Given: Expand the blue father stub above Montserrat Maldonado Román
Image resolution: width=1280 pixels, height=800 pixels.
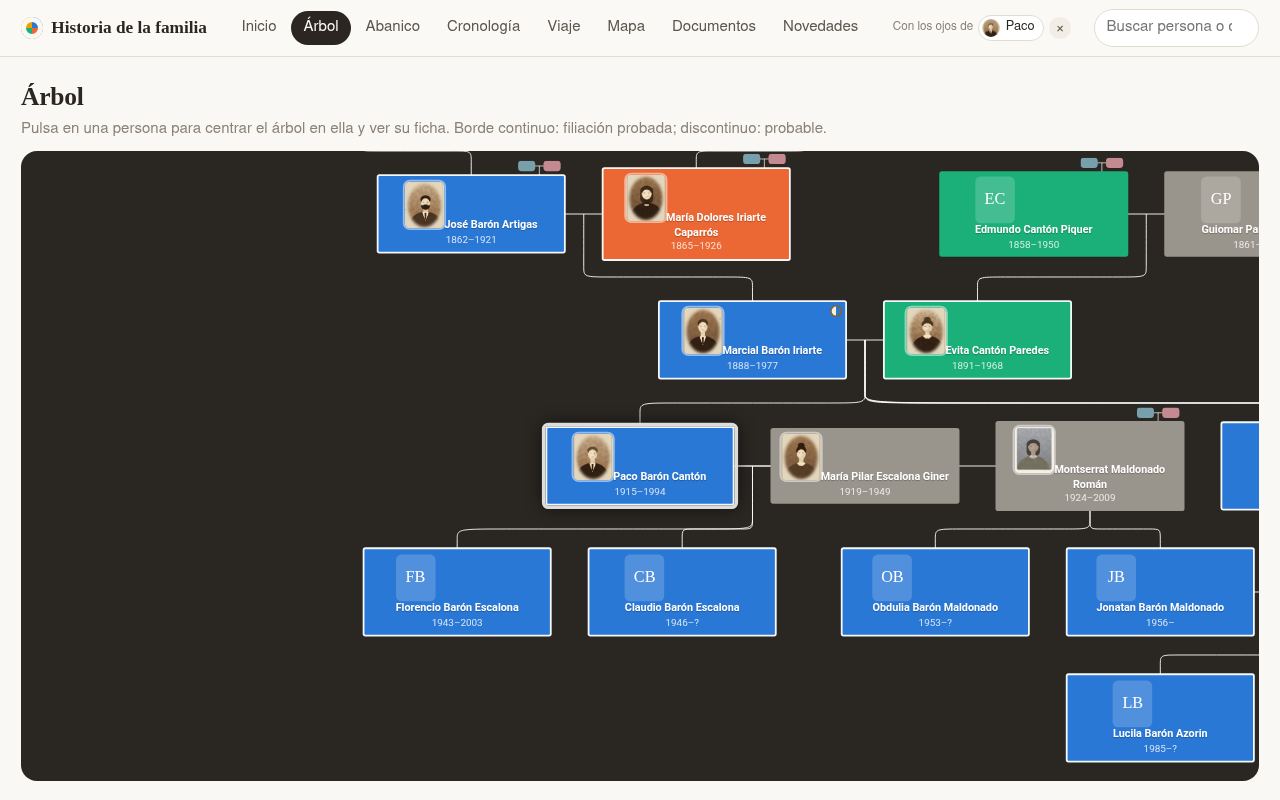Looking at the screenshot, I should coord(1145,413).
